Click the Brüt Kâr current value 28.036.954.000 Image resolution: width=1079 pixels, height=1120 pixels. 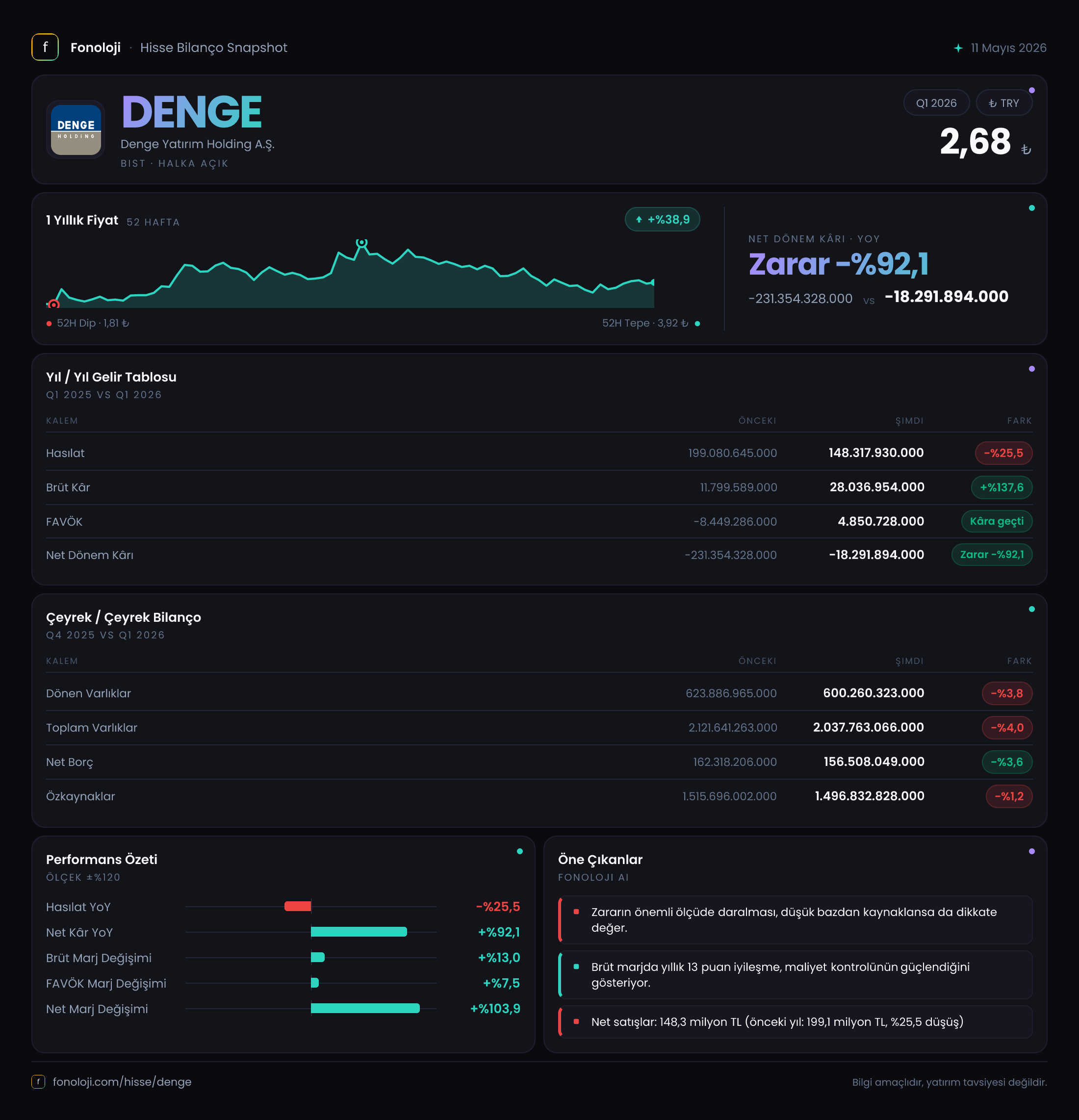[877, 487]
